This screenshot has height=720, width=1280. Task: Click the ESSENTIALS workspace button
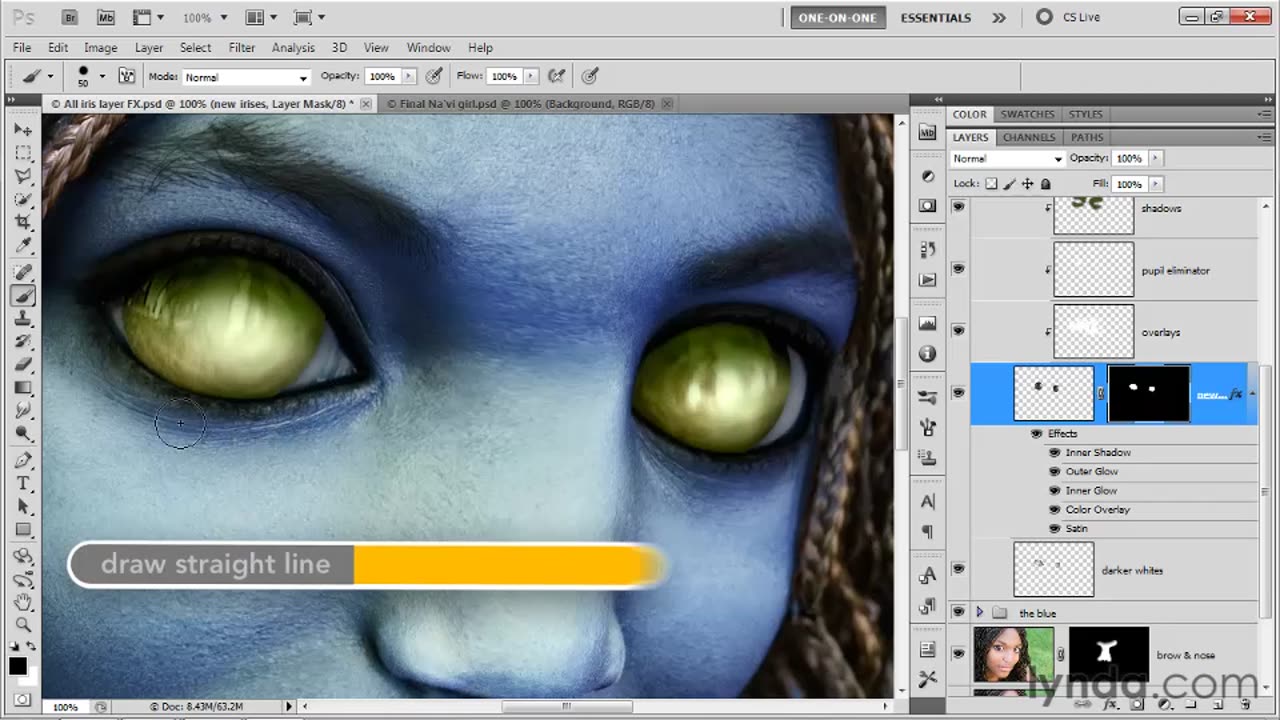(935, 17)
